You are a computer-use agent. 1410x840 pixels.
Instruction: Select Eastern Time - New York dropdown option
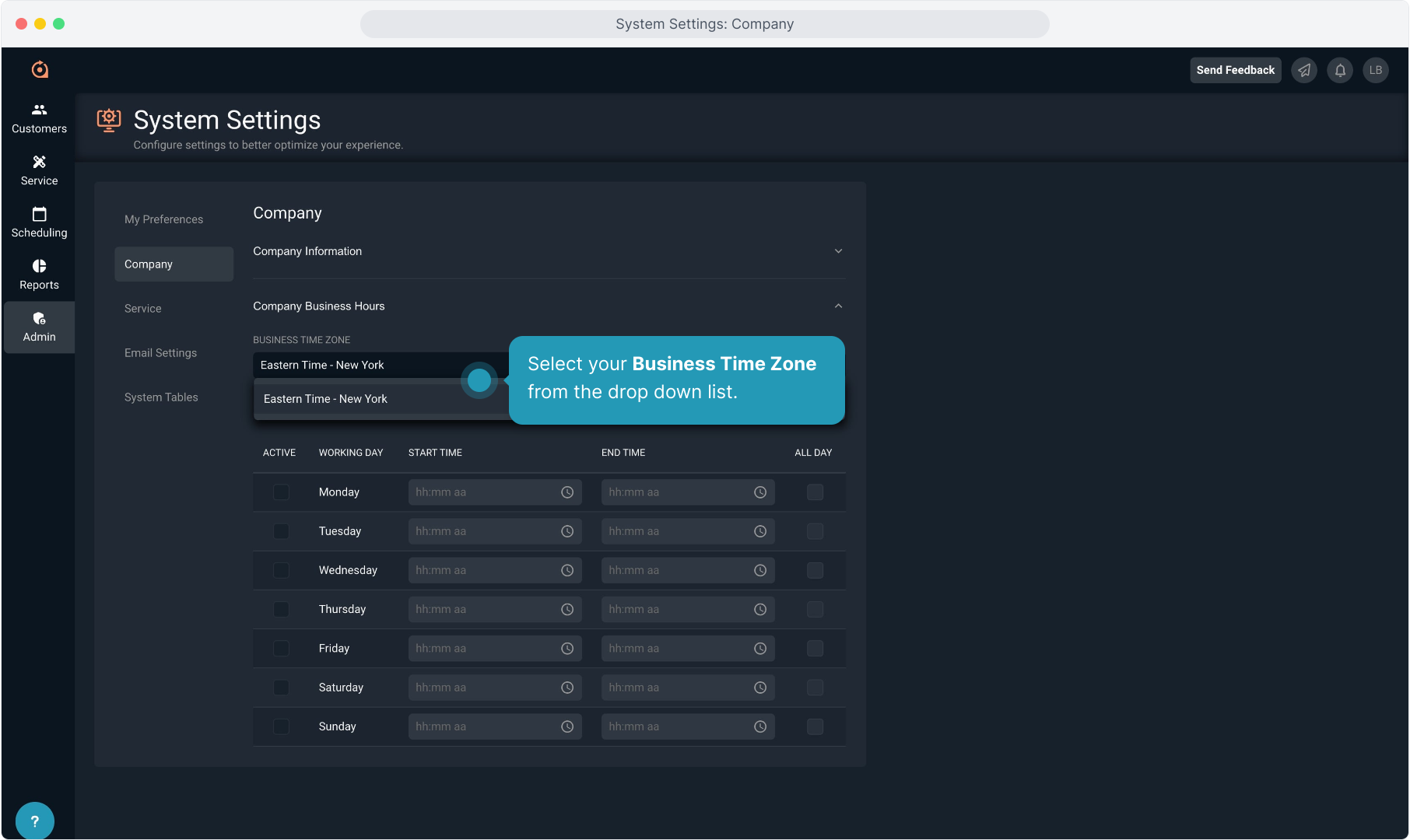(x=326, y=399)
